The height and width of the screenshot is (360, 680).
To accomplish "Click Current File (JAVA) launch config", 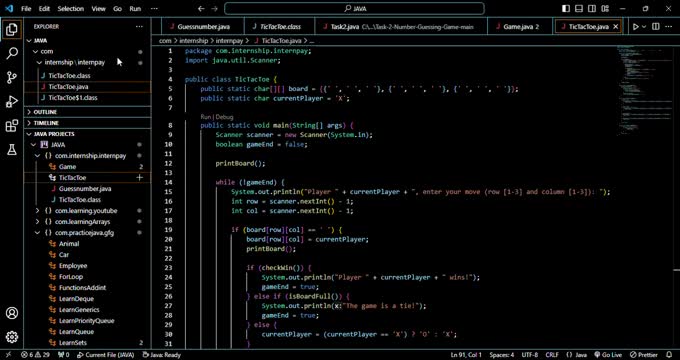I will [105, 355].
